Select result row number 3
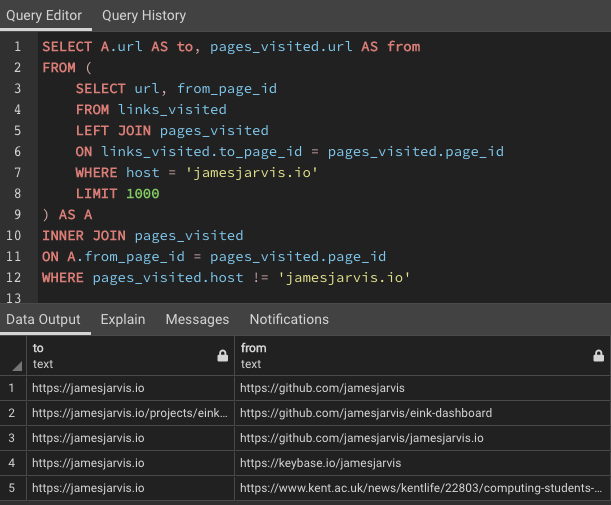This screenshot has height=505, width=611. click(x=12, y=438)
